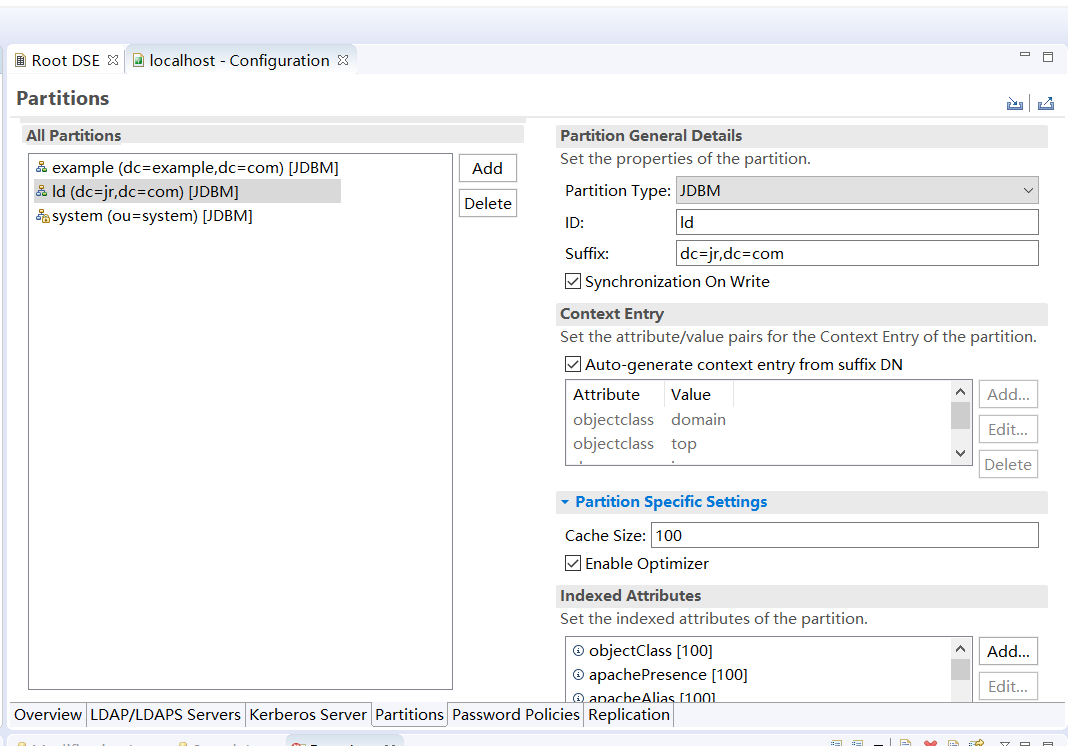Uncheck Enable Optimizer
Image resolution: width=1068 pixels, height=746 pixels.
[x=572, y=563]
